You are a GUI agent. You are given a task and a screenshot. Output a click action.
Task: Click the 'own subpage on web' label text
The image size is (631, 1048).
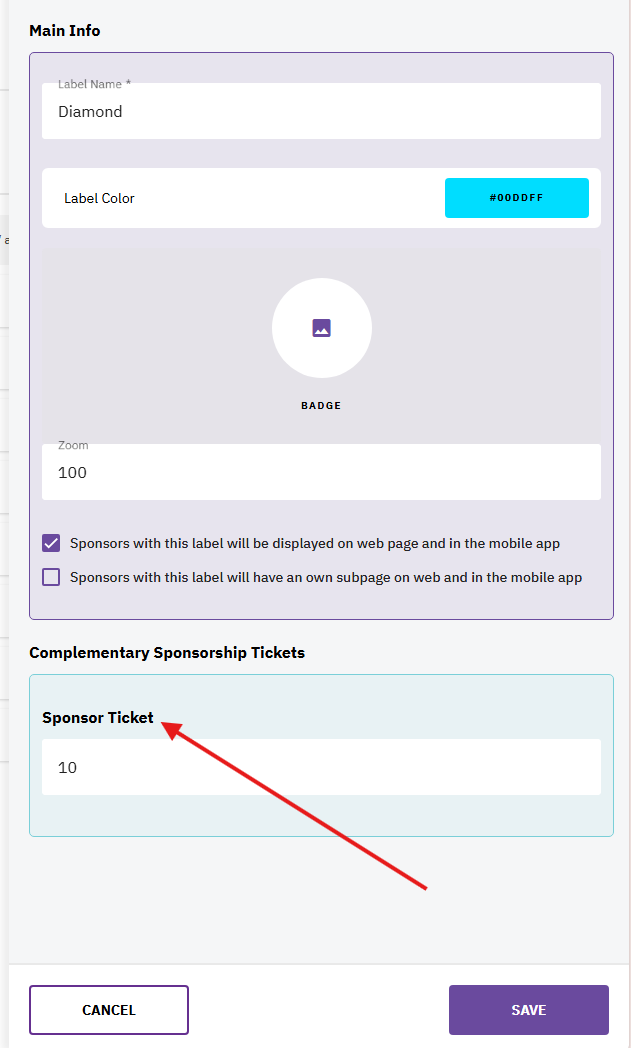tap(326, 578)
